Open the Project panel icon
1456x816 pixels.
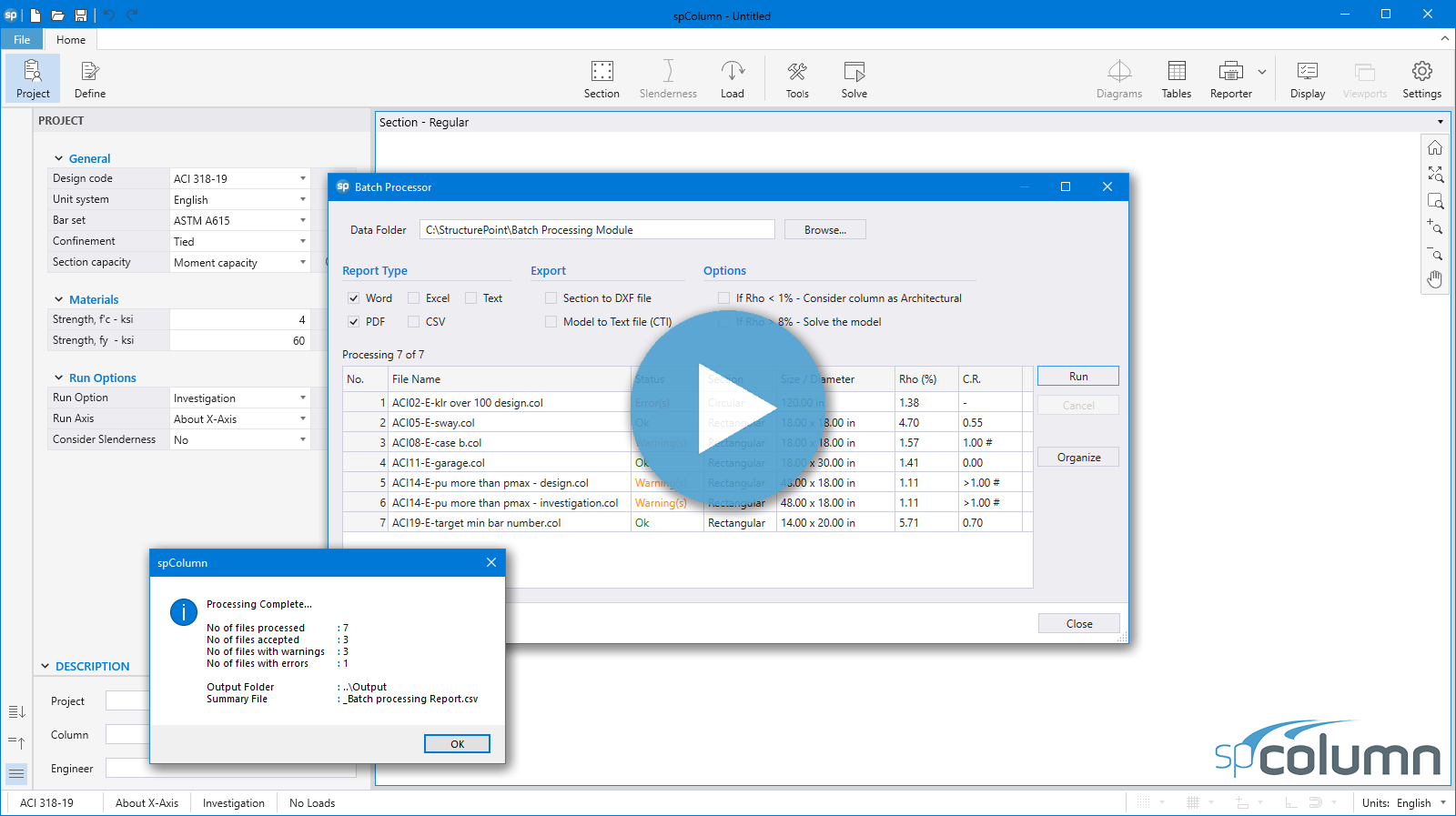[33, 78]
